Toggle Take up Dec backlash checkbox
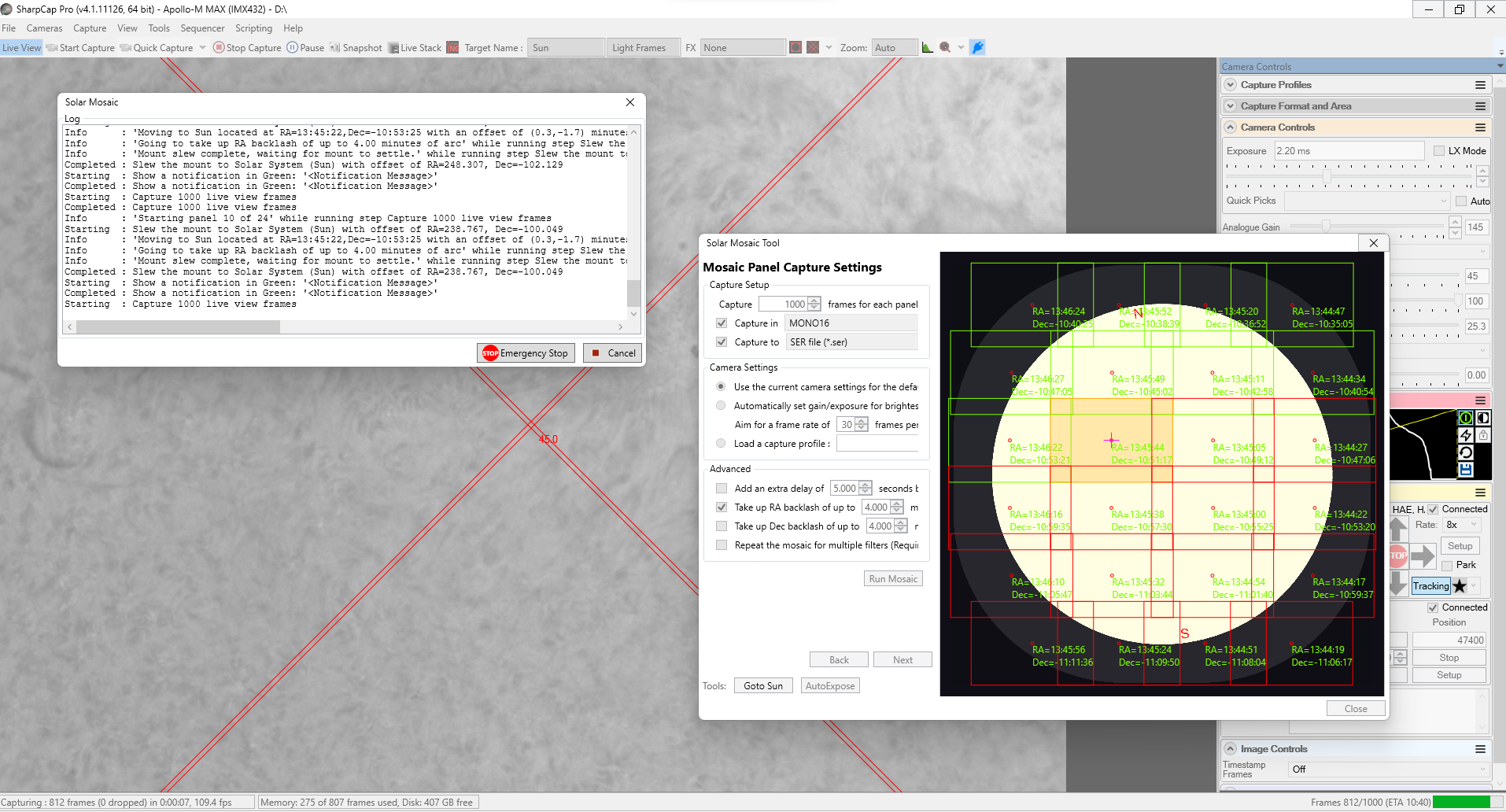The height and width of the screenshot is (812, 1506). [x=722, y=526]
